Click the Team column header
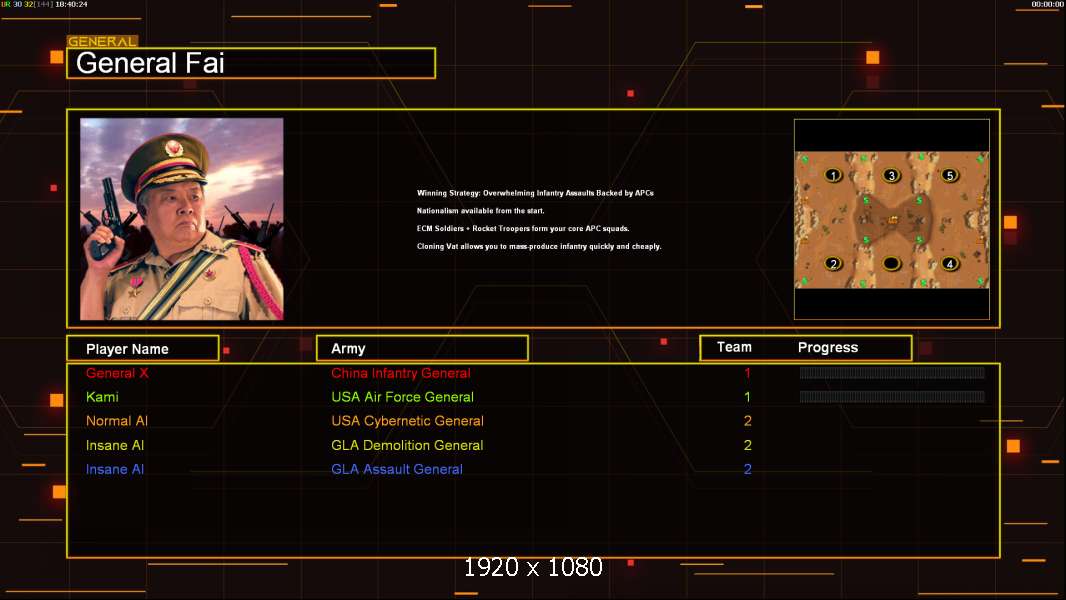Image resolution: width=1066 pixels, height=600 pixels. pos(734,347)
